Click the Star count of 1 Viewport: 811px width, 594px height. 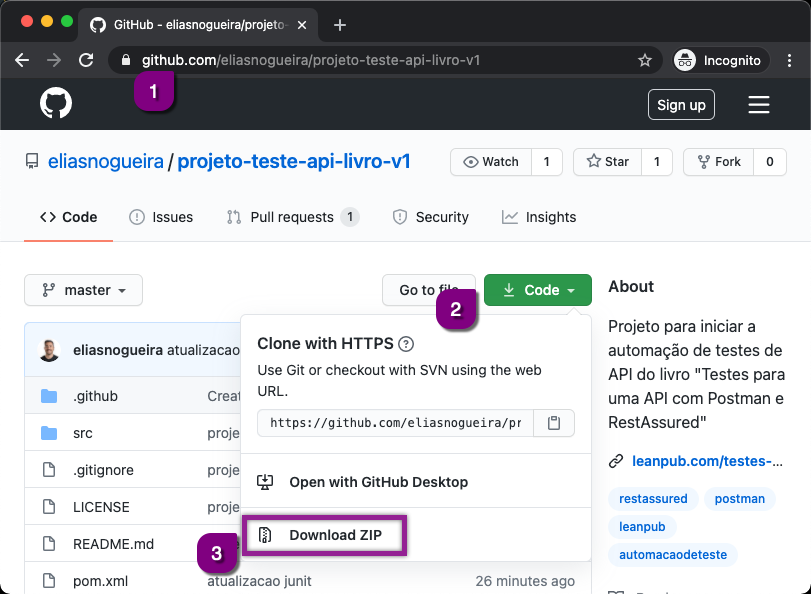tap(657, 162)
